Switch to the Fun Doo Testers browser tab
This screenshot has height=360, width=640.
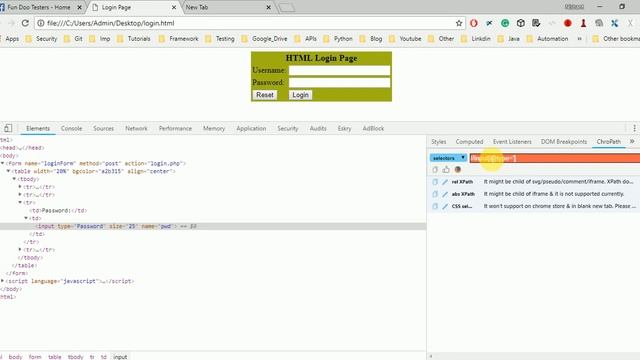coord(39,7)
